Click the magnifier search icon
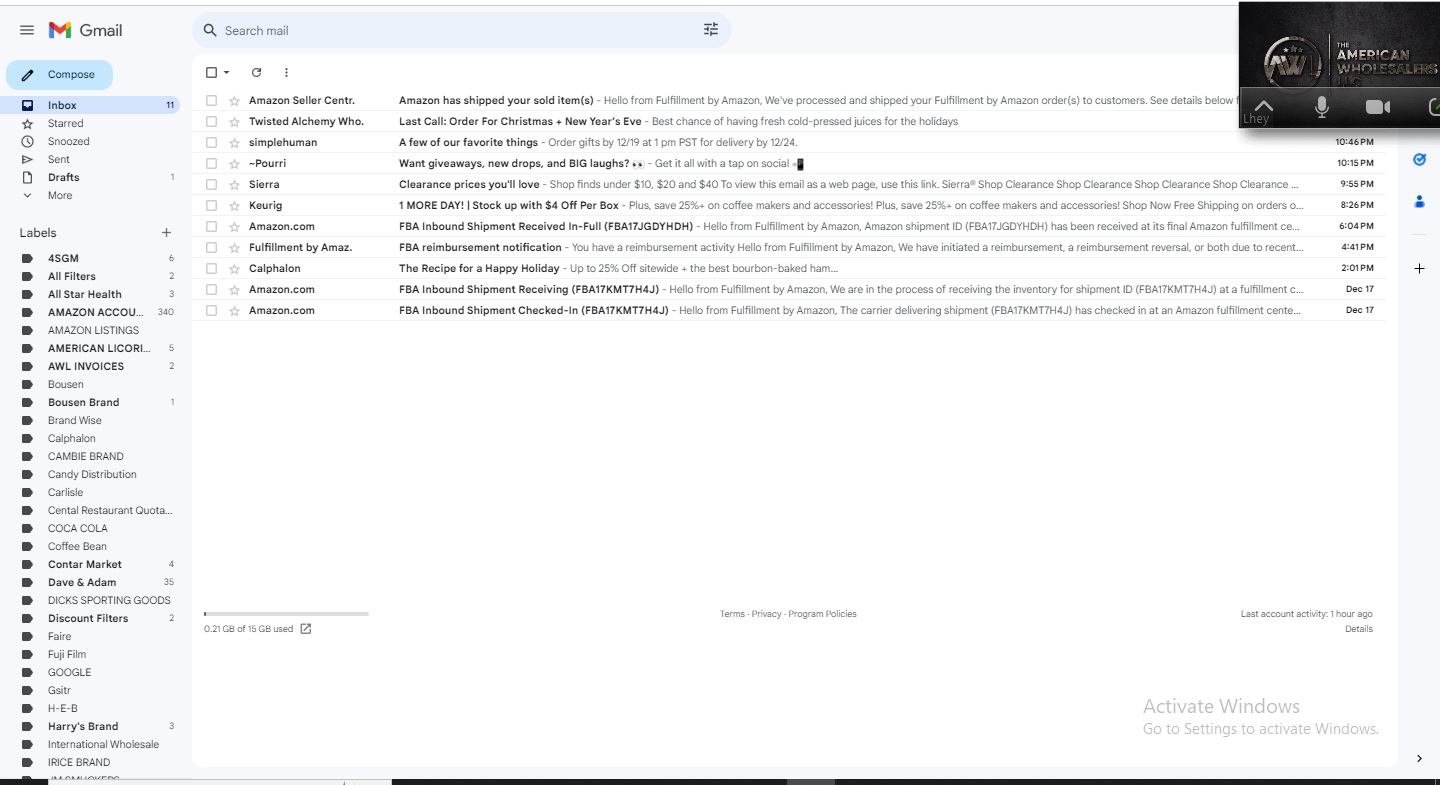 coord(210,30)
